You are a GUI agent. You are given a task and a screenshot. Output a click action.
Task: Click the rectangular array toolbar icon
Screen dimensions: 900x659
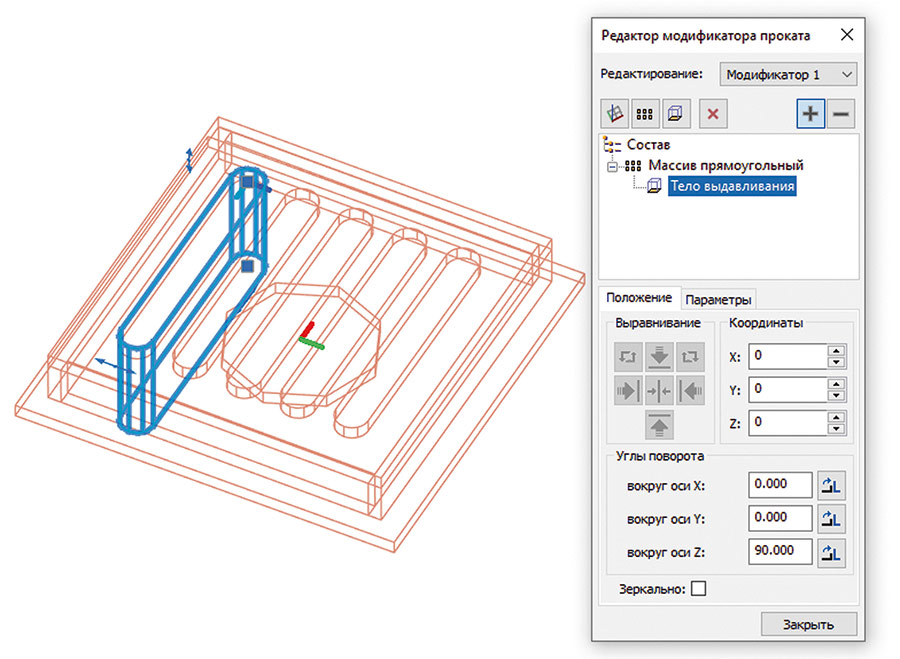click(x=644, y=114)
